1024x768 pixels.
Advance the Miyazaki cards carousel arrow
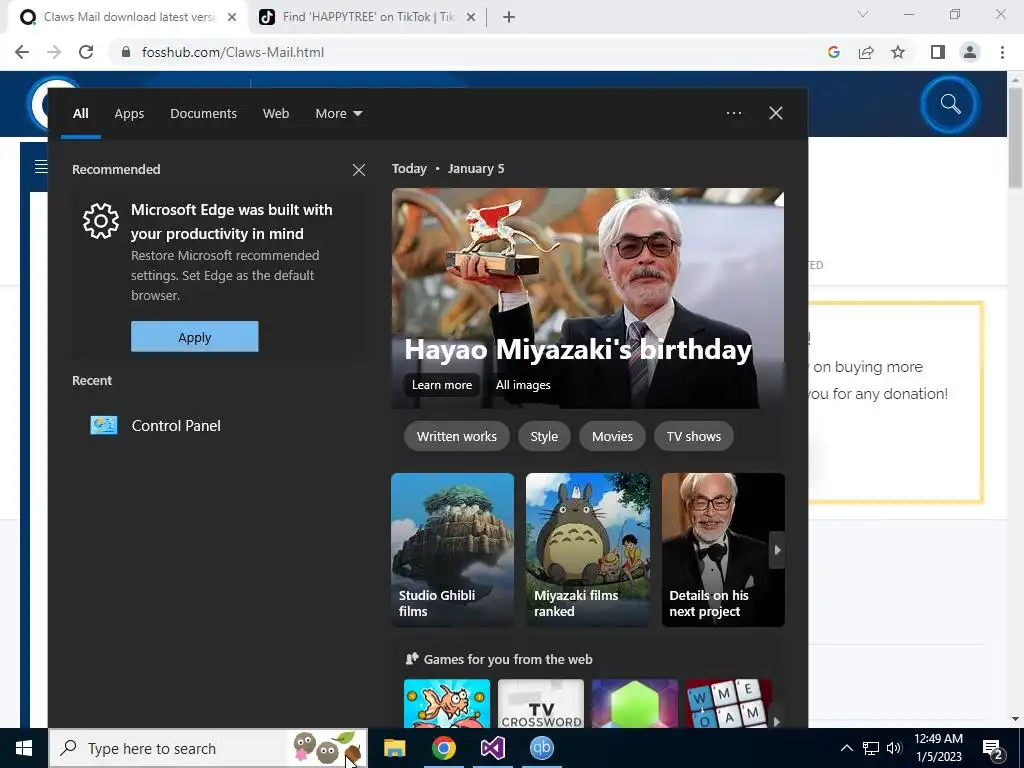pos(777,550)
